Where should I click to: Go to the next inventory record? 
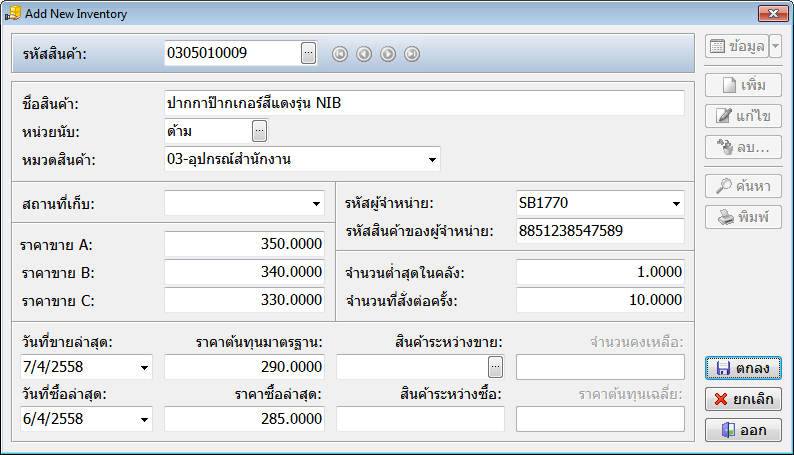pyautogui.click(x=388, y=54)
